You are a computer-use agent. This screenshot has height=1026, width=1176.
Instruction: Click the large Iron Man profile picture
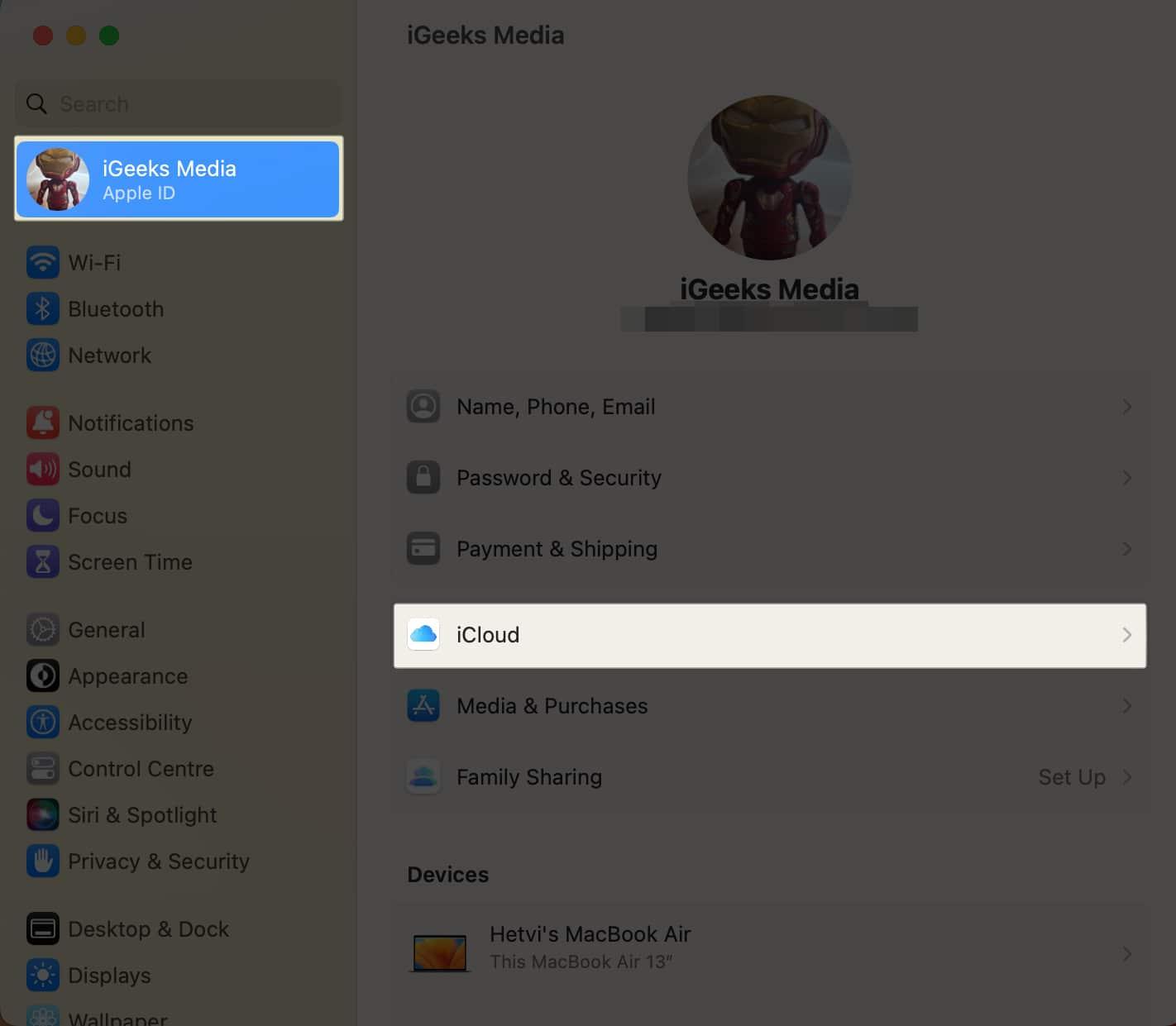(x=769, y=178)
